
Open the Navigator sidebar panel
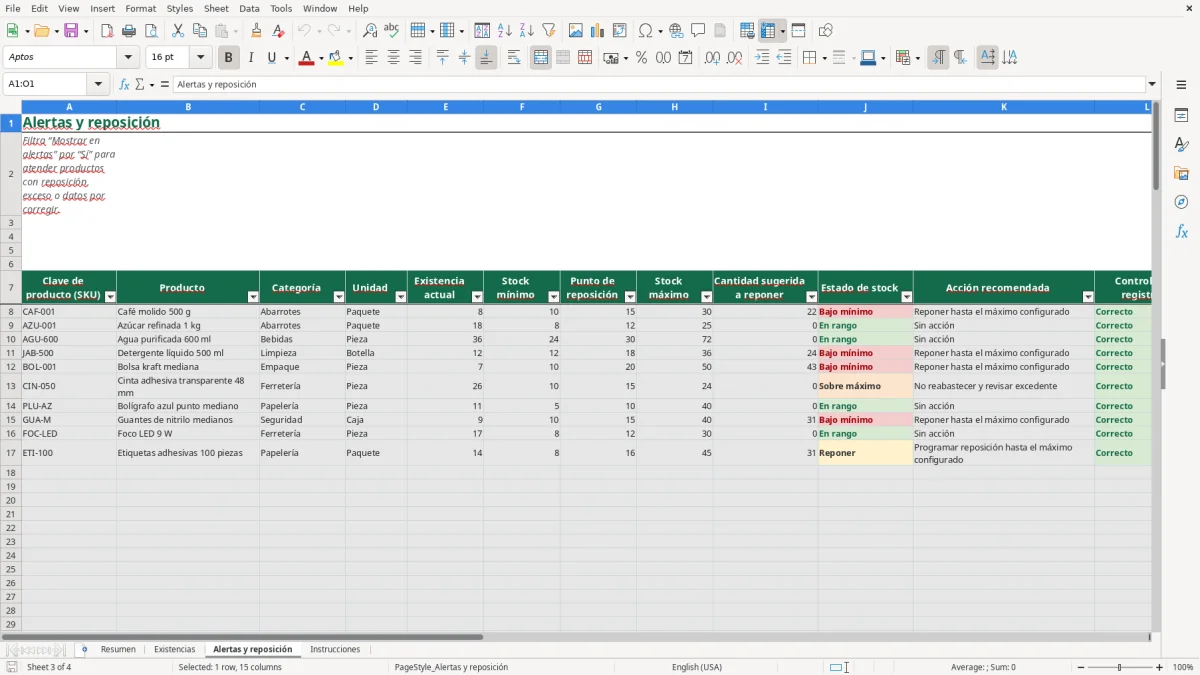(x=1181, y=202)
